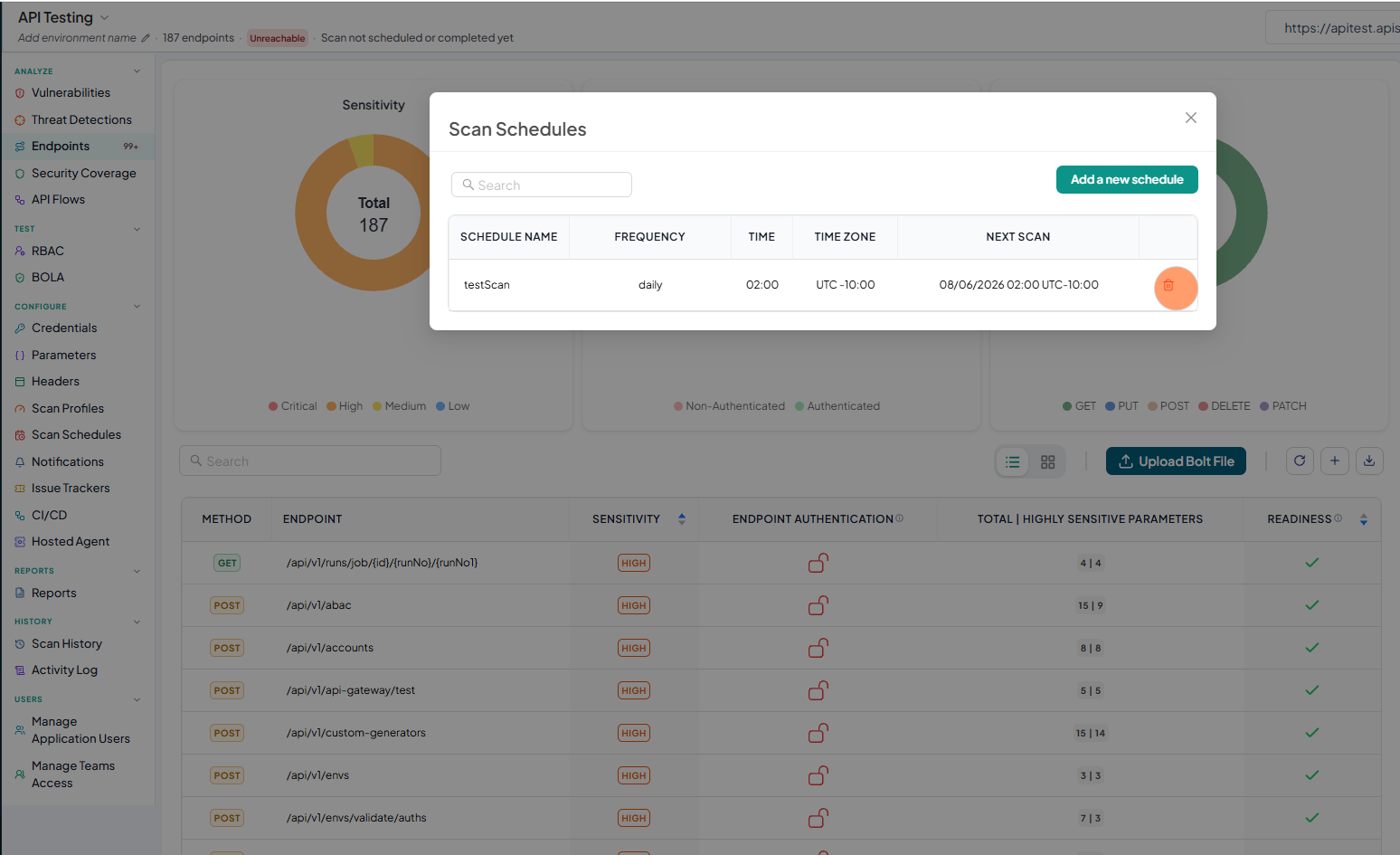Sort by READINESS column arrows
This screenshot has width=1400, height=855.
click(1364, 519)
